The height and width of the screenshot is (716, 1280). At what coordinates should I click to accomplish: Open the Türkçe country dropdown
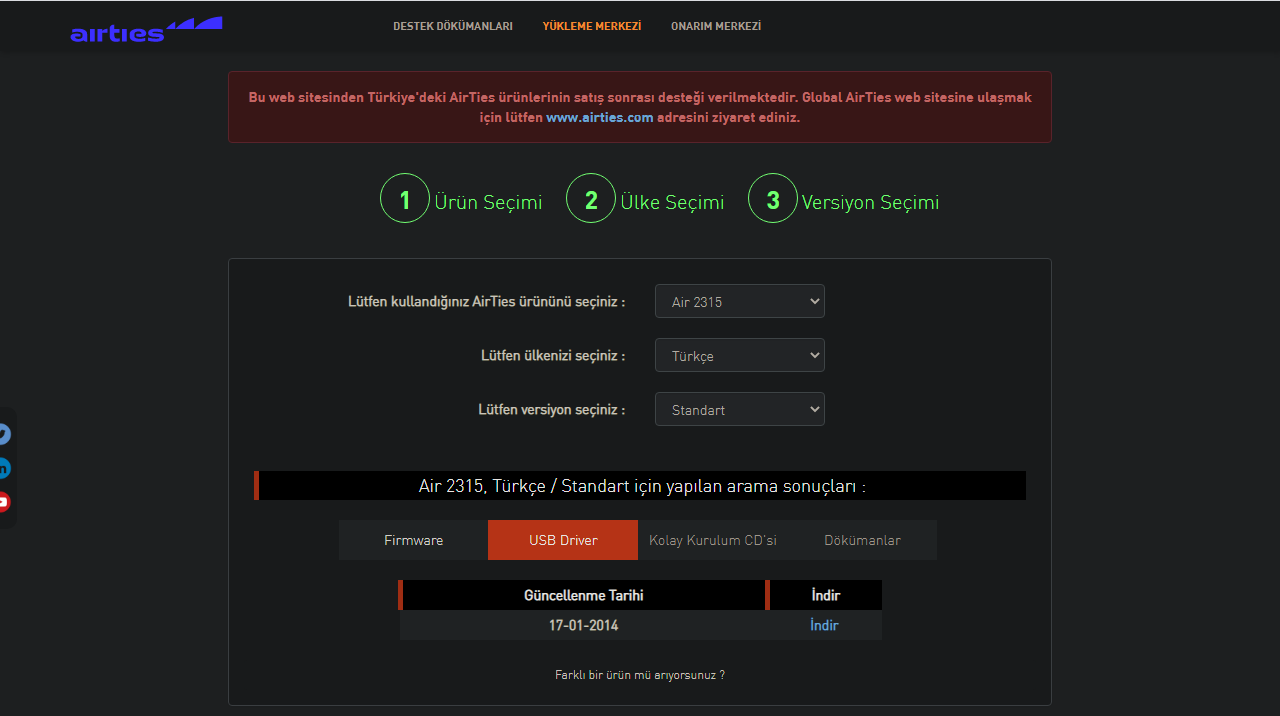click(740, 355)
